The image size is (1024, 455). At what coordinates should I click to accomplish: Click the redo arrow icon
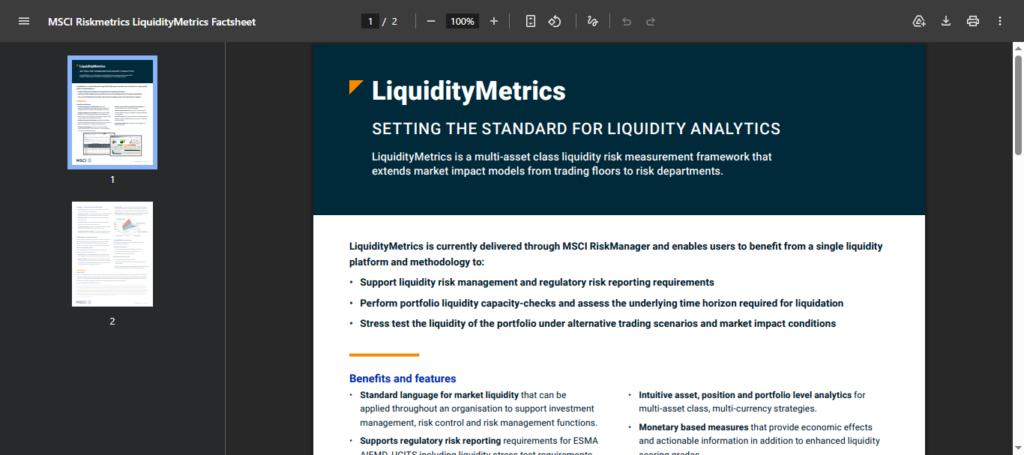click(x=650, y=21)
